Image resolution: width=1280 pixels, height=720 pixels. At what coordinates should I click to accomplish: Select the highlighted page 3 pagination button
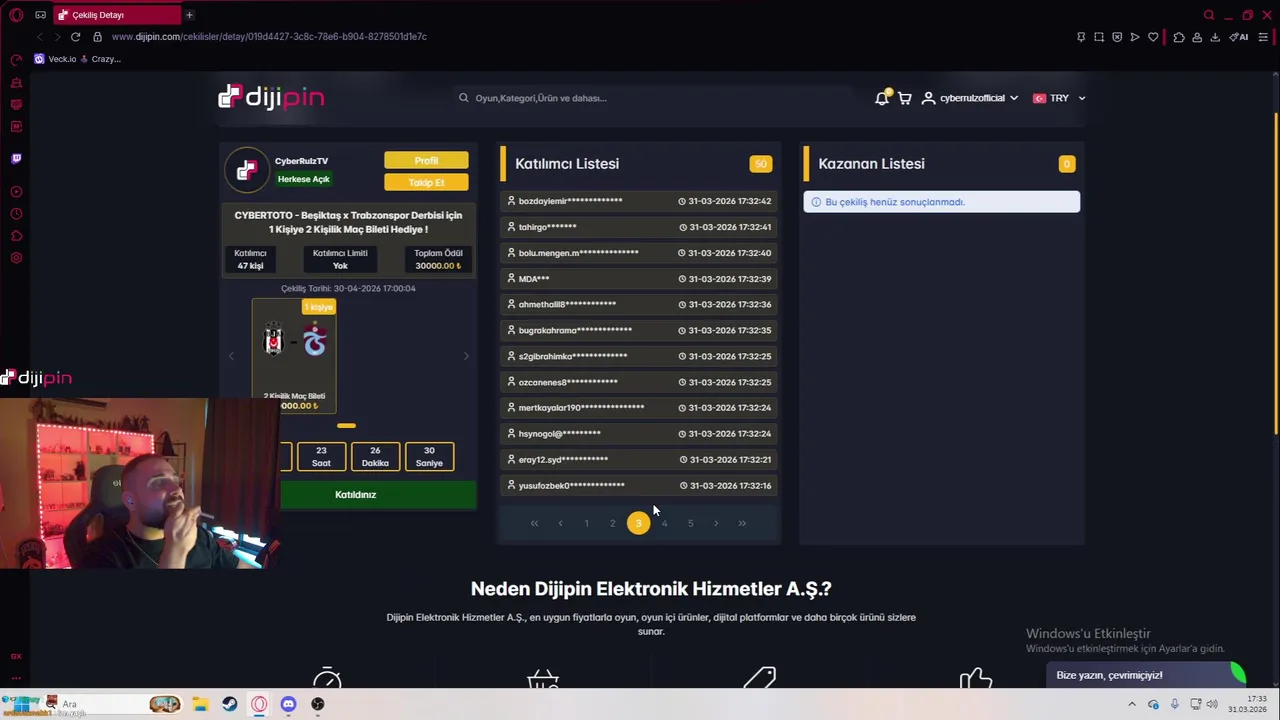pyautogui.click(x=638, y=523)
